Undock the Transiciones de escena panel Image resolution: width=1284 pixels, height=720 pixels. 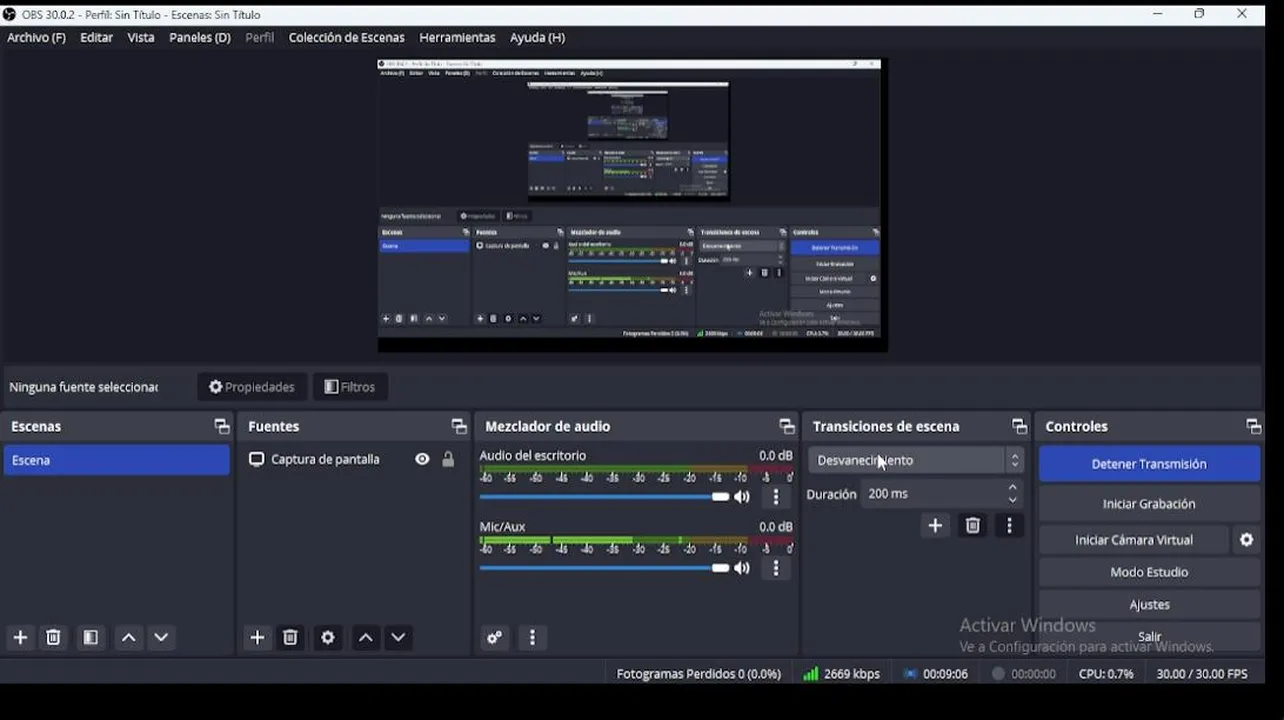[x=1019, y=427]
